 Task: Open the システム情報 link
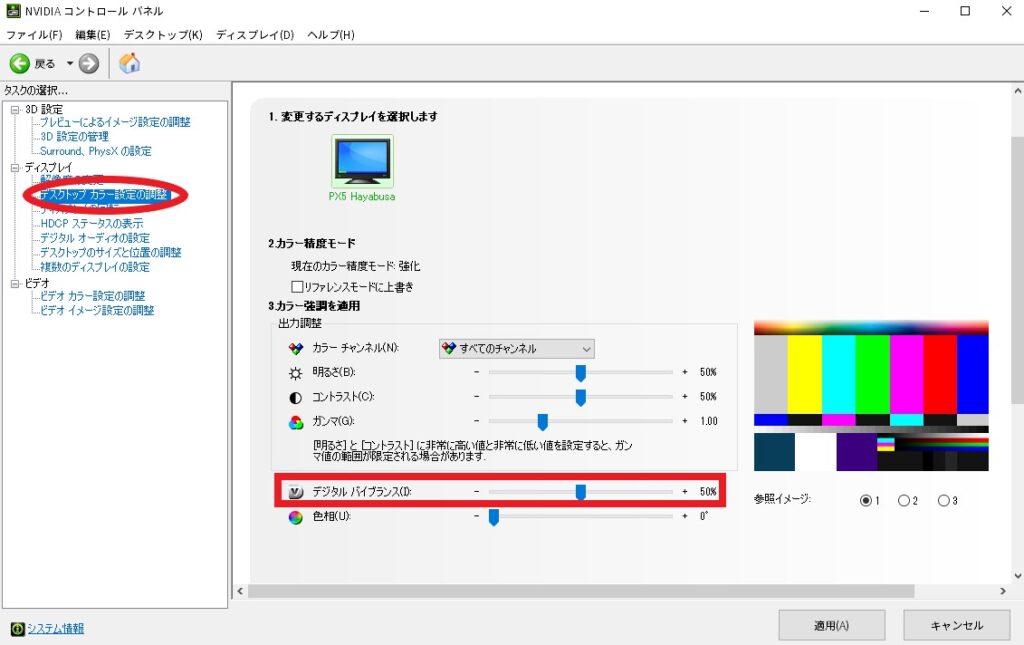click(x=56, y=628)
